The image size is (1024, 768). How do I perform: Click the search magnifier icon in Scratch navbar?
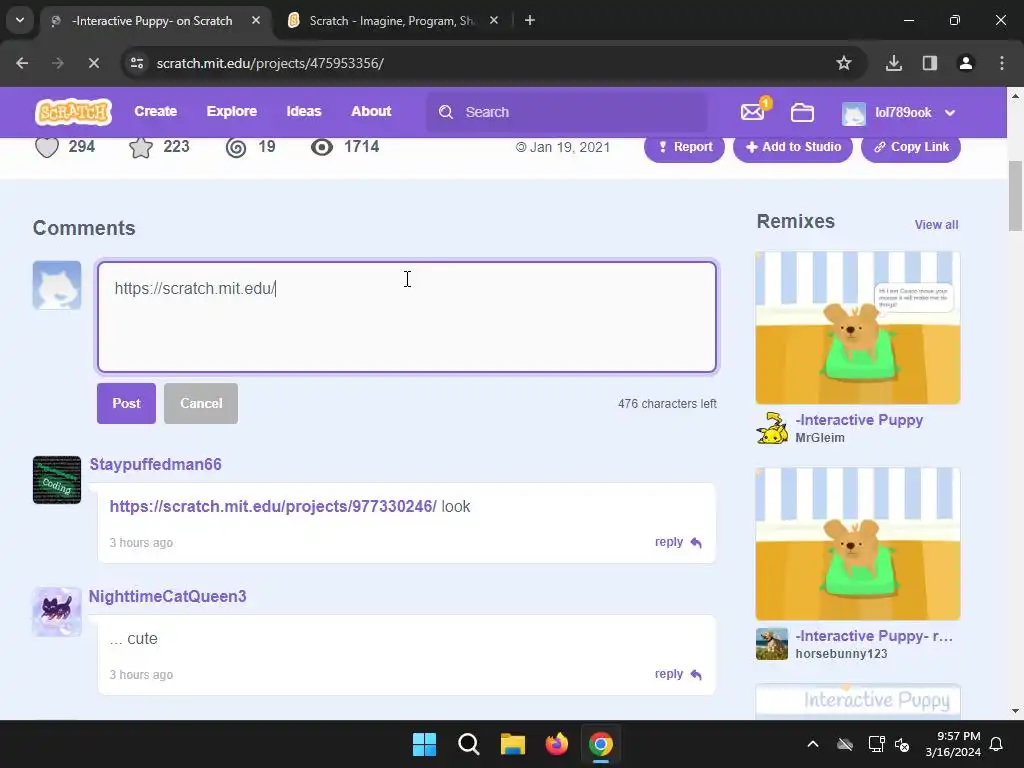[x=446, y=112]
